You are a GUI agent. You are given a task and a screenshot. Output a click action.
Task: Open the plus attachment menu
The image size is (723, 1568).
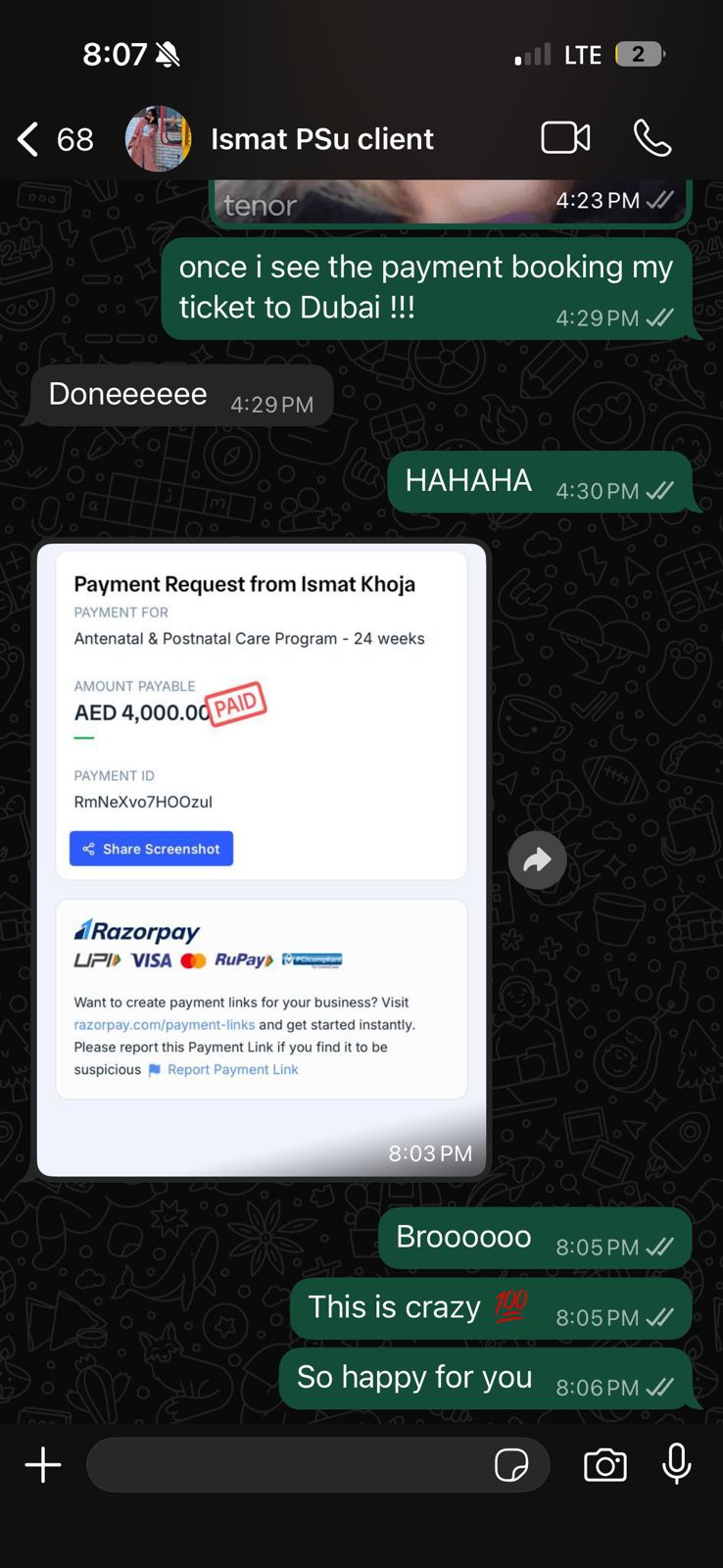(x=43, y=1465)
